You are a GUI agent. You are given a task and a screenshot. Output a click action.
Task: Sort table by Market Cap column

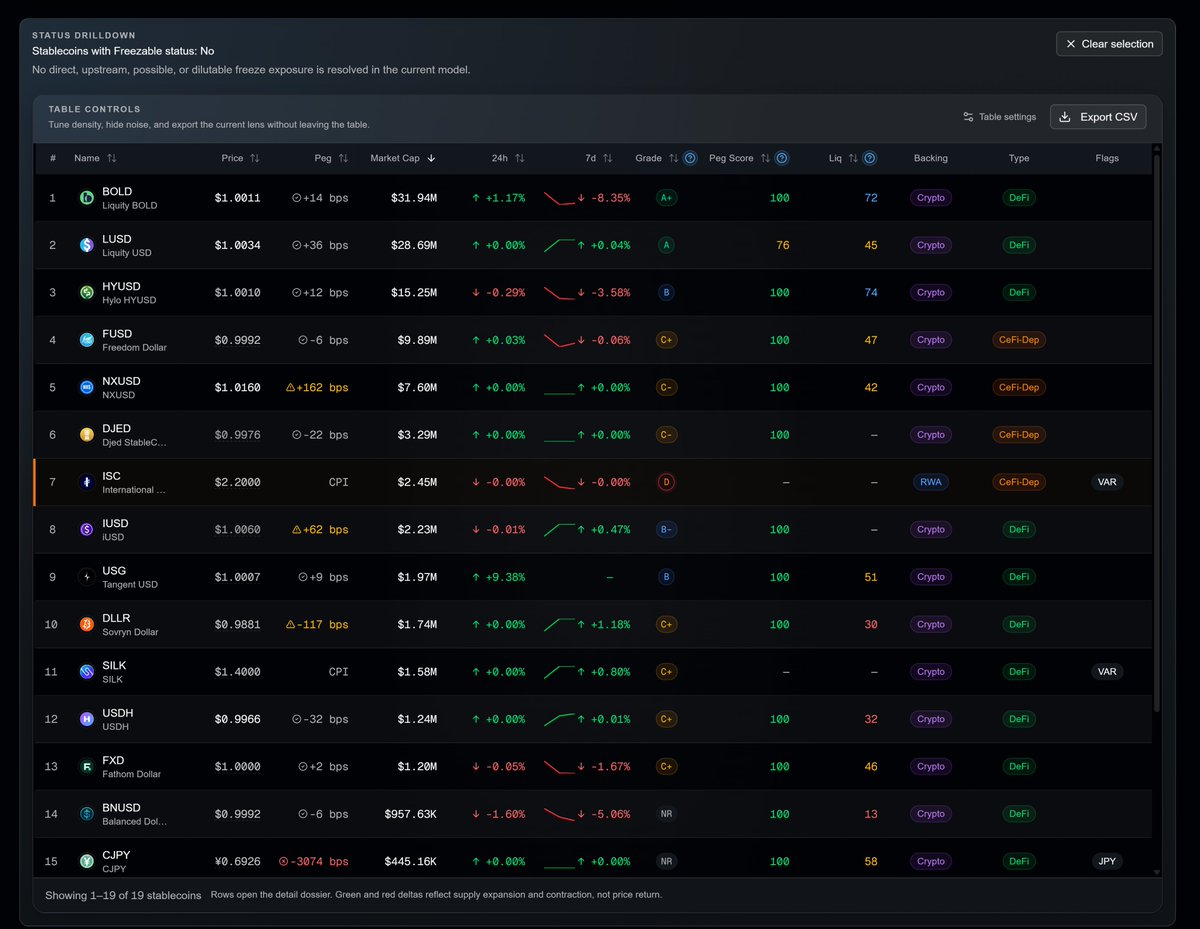(403, 158)
